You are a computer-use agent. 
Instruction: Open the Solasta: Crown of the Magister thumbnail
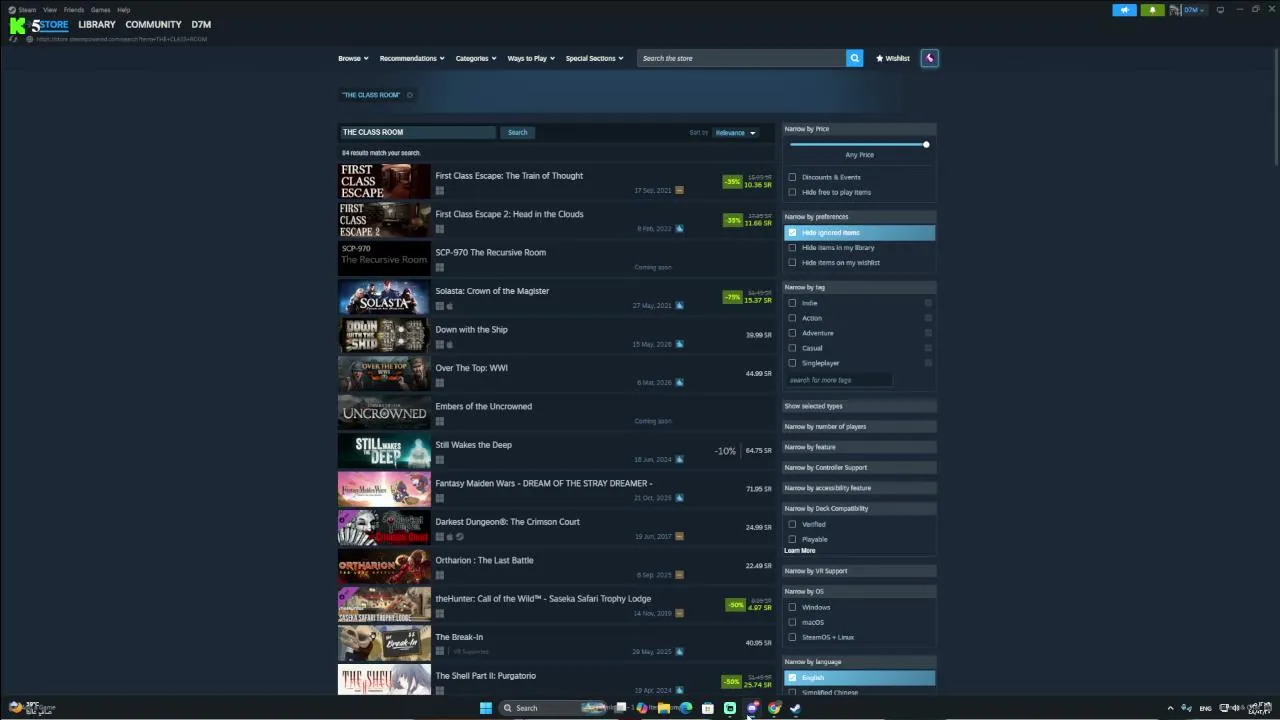coord(384,297)
